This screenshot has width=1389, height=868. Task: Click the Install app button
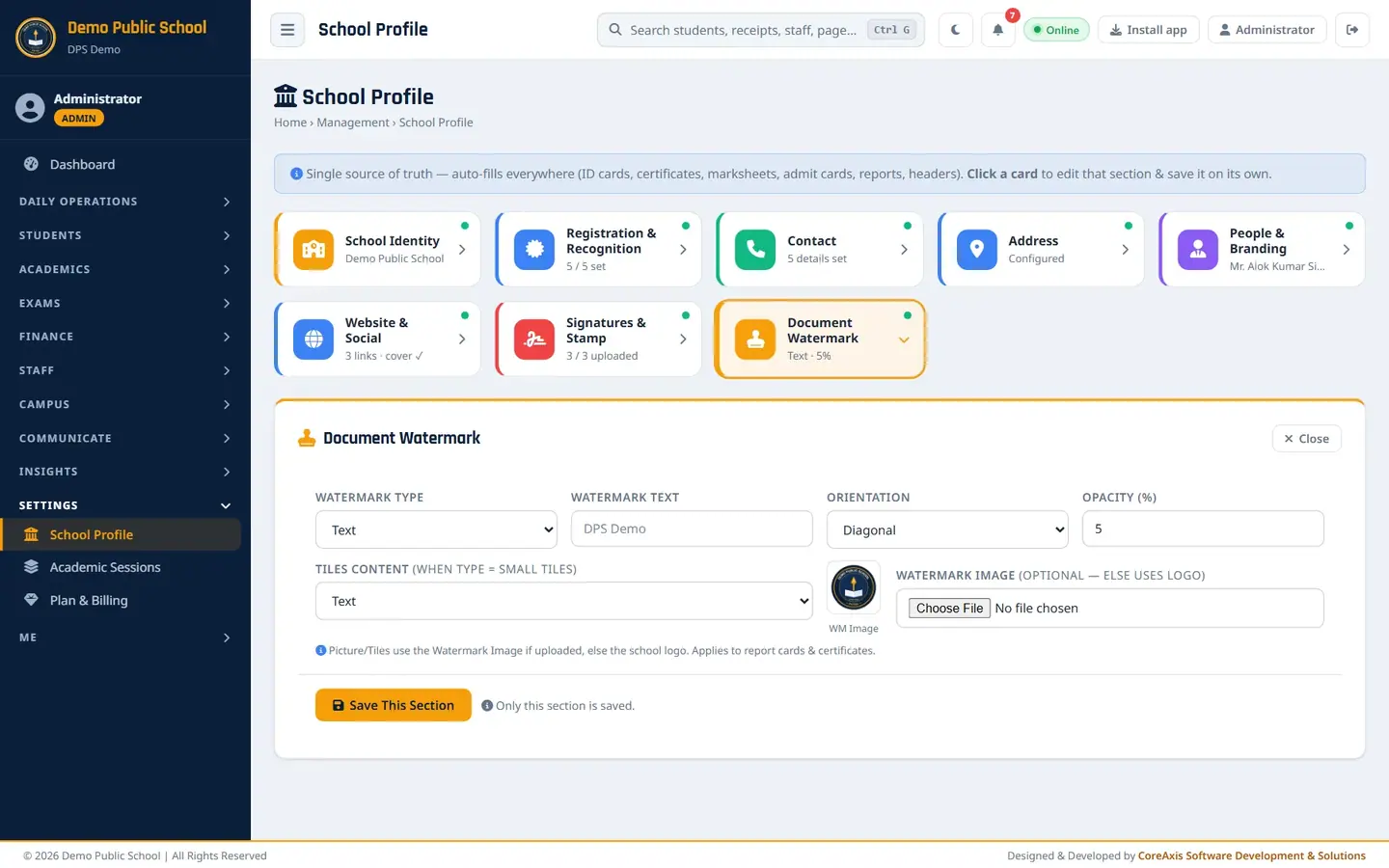(x=1149, y=30)
